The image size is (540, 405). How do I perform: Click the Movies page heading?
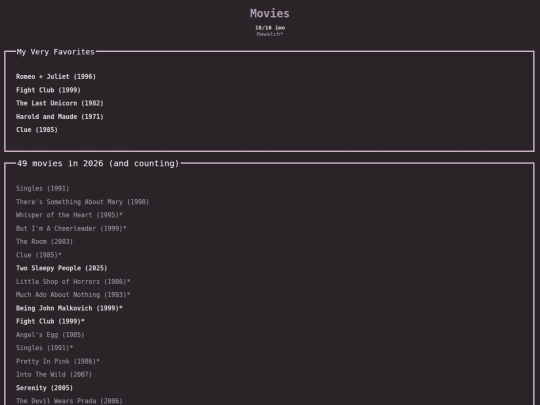click(x=270, y=13)
